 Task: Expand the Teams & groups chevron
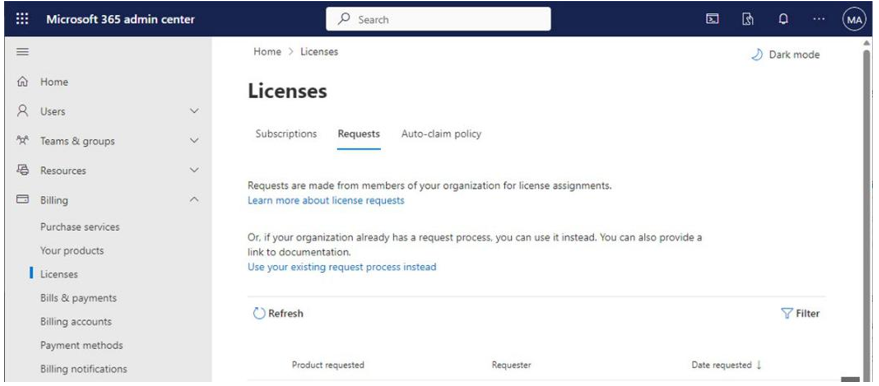[x=195, y=141]
